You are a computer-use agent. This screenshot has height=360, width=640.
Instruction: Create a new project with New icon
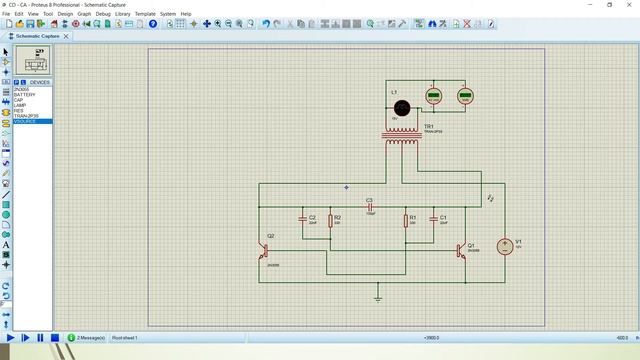9,24
